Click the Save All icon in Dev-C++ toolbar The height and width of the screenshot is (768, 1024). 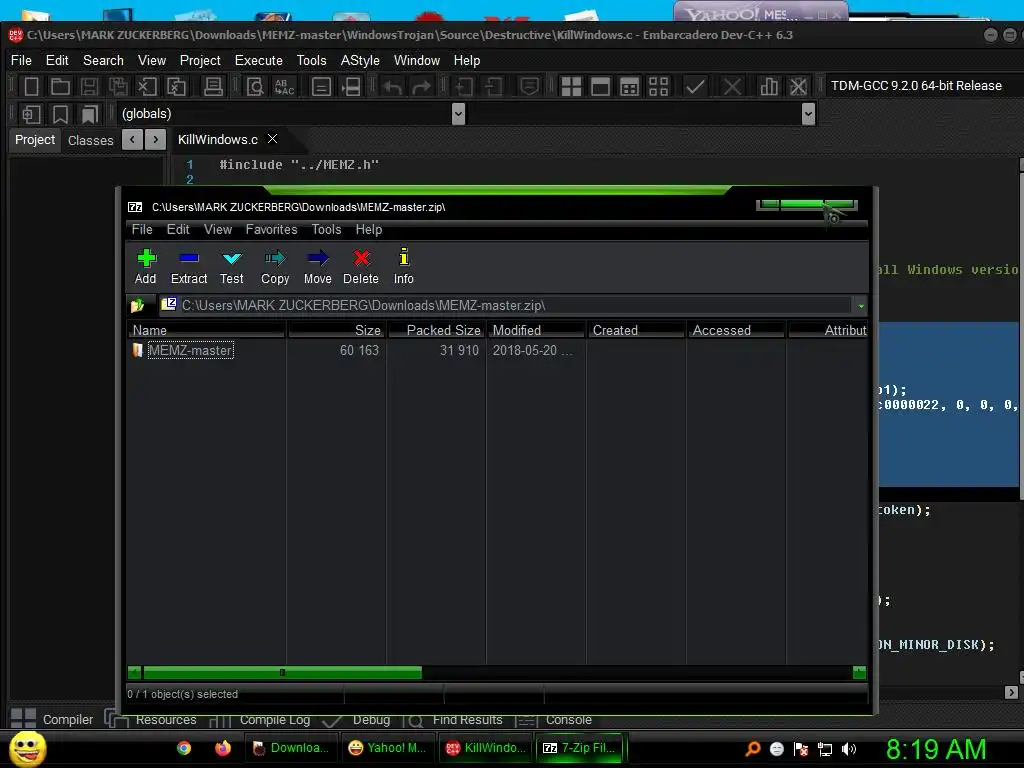coord(118,86)
